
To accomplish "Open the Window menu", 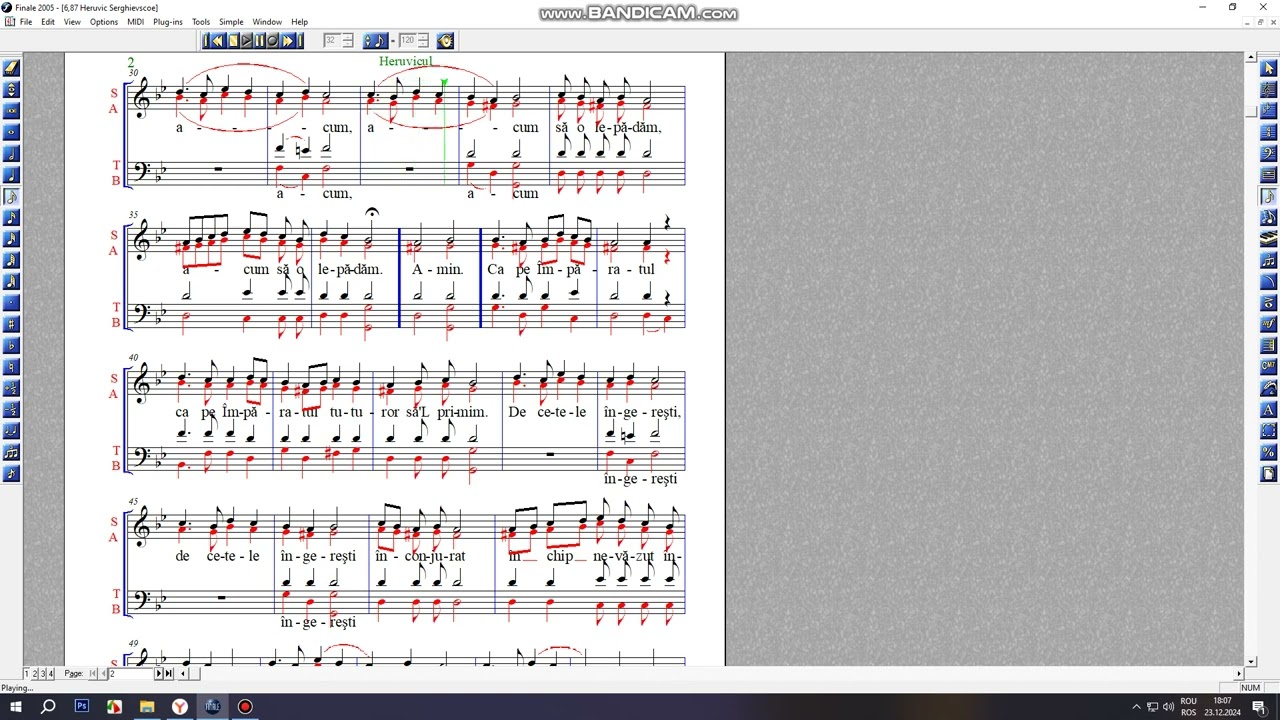I will tap(267, 22).
